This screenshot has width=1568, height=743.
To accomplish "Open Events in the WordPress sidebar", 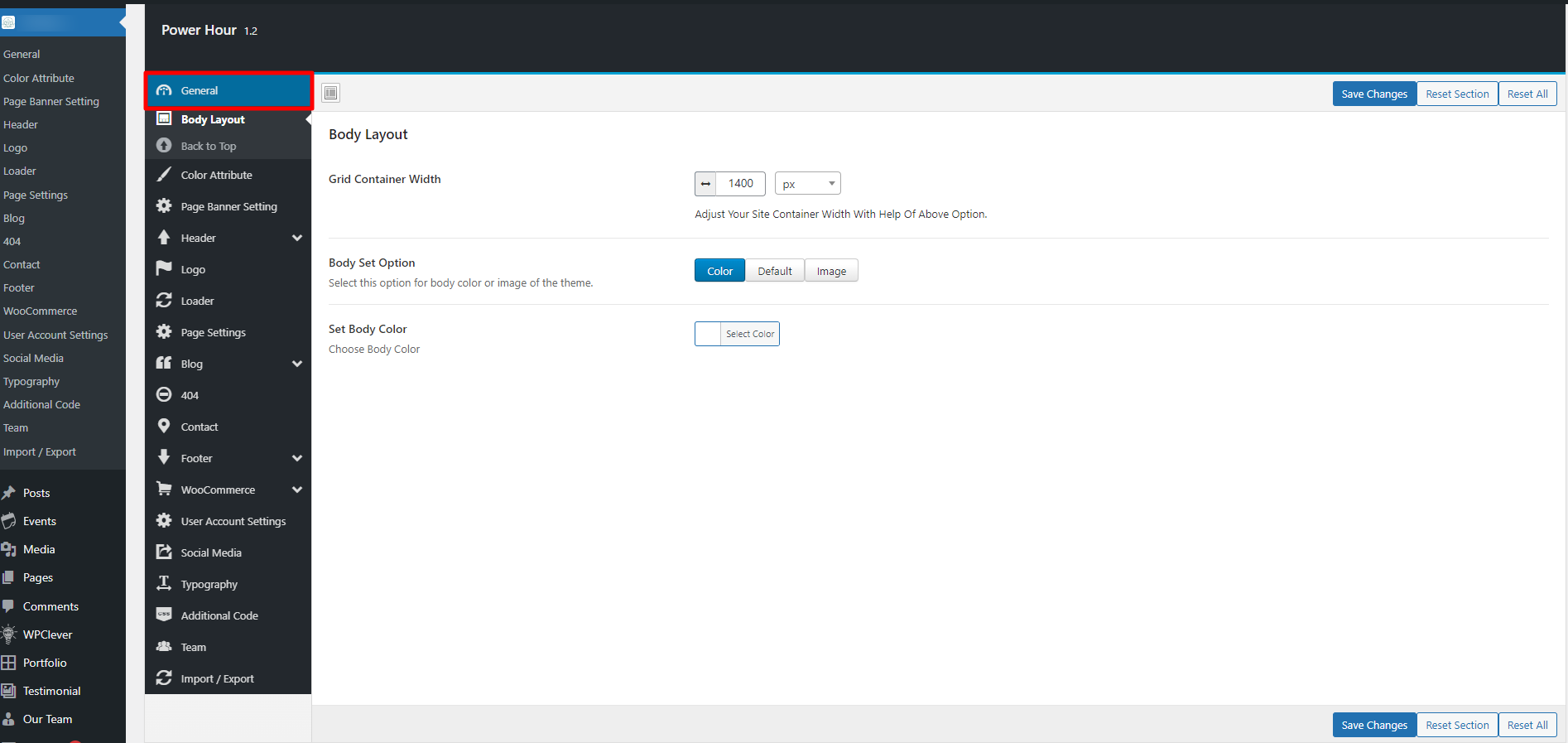I will (x=40, y=521).
